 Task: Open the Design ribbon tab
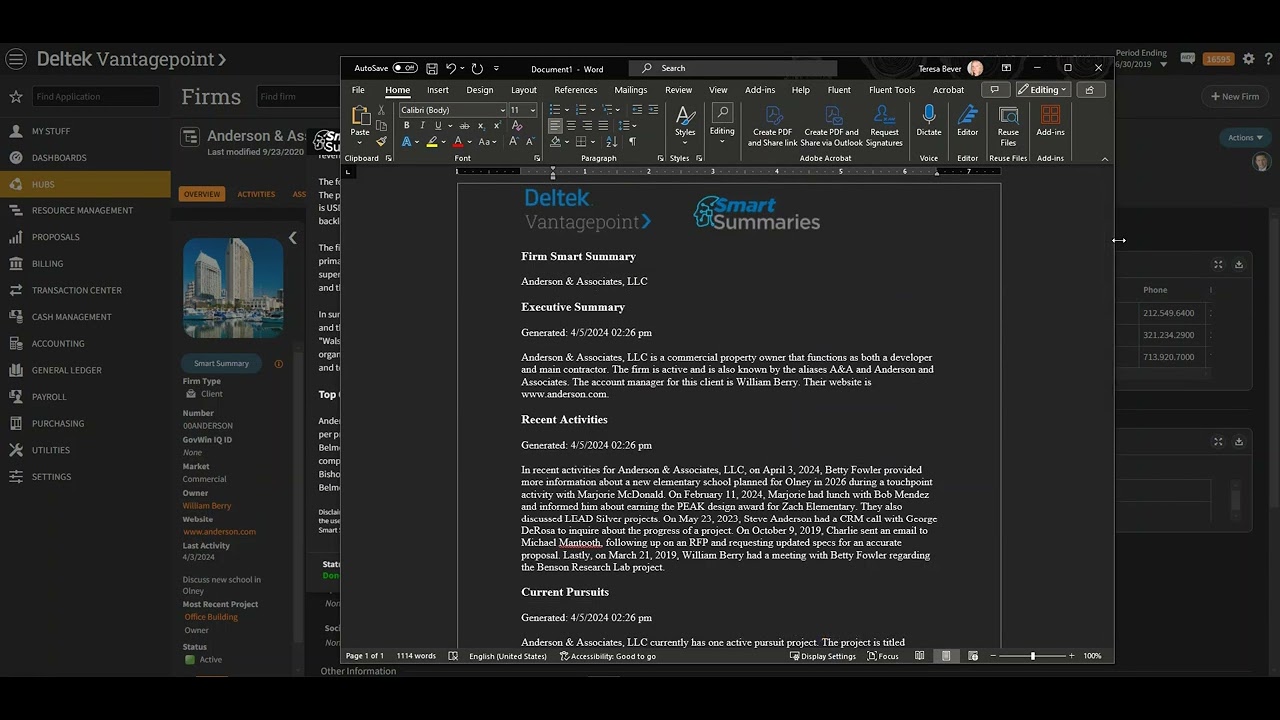pyautogui.click(x=480, y=90)
